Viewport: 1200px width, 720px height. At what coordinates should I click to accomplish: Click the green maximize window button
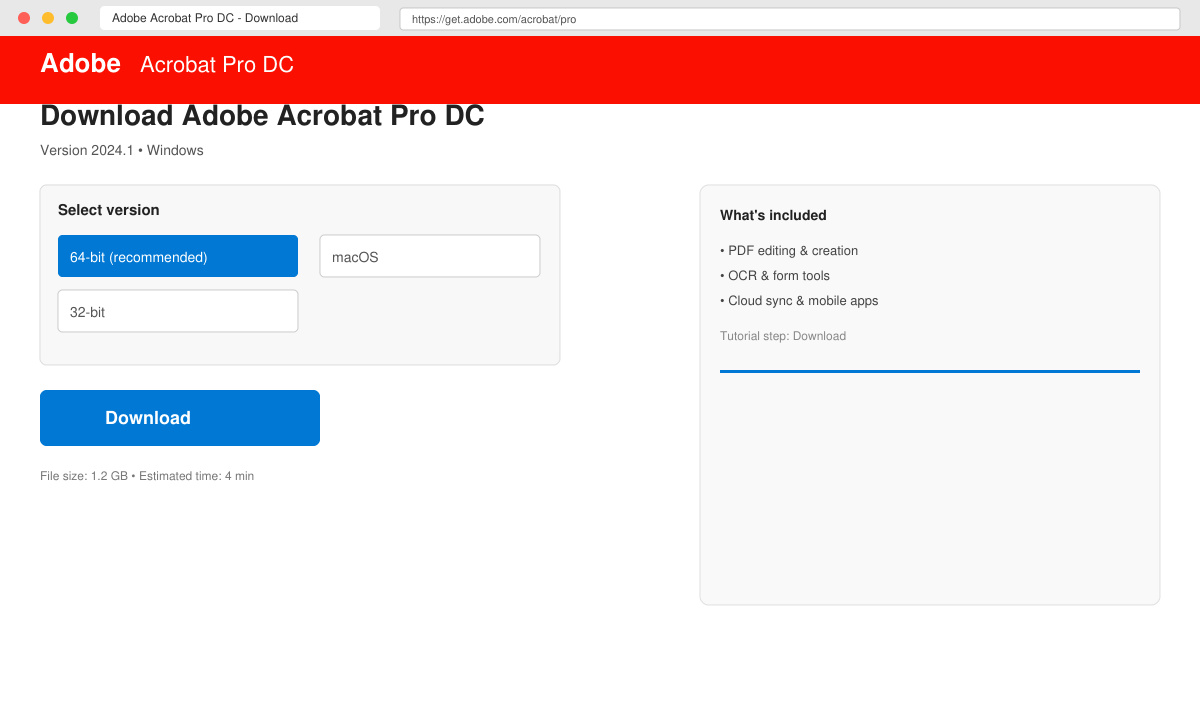pos(72,18)
